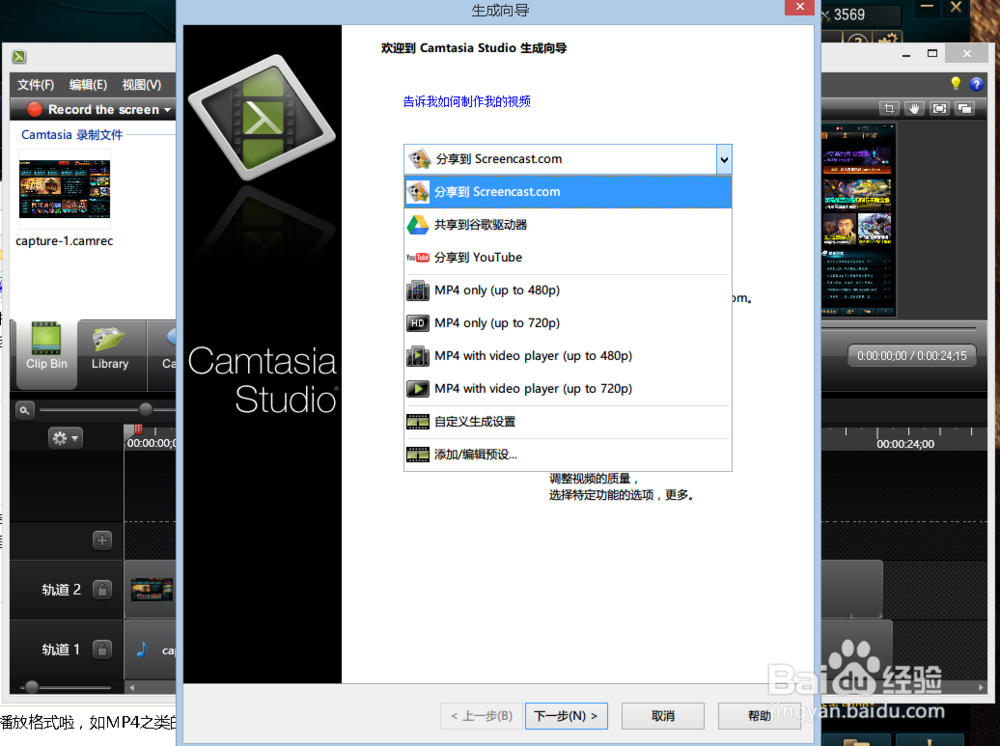This screenshot has width=1000, height=746.
Task: Choose 共享到谷歌驱动器 option
Action: click(568, 224)
